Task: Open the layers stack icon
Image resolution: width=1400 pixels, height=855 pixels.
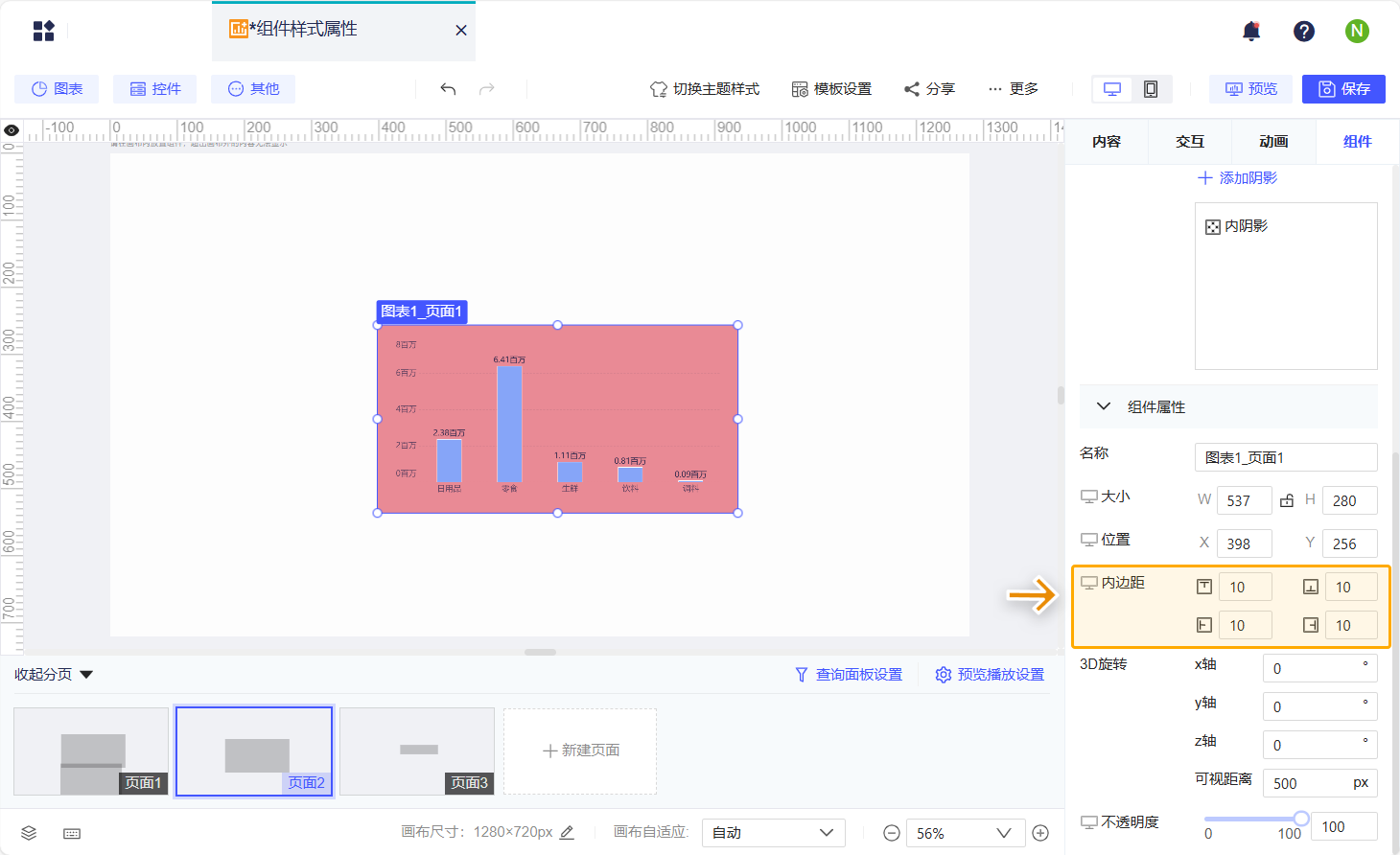Action: tap(29, 833)
